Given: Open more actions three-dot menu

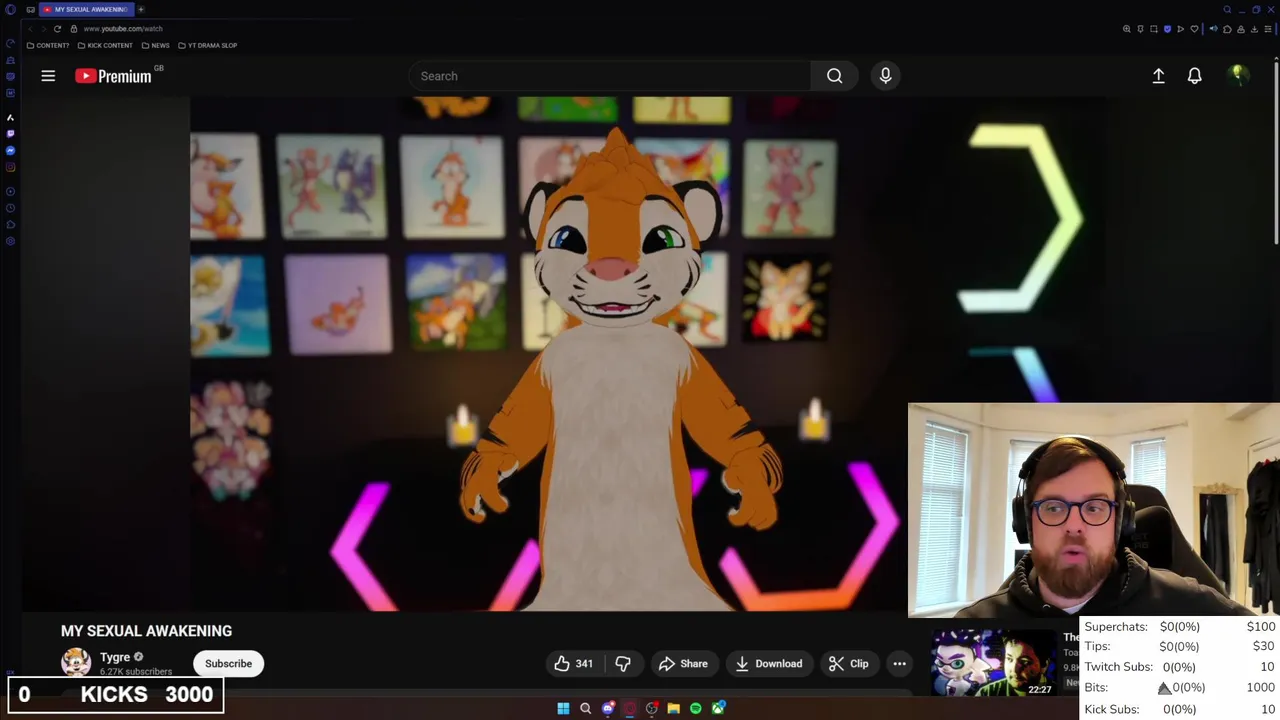Looking at the screenshot, I should point(899,664).
